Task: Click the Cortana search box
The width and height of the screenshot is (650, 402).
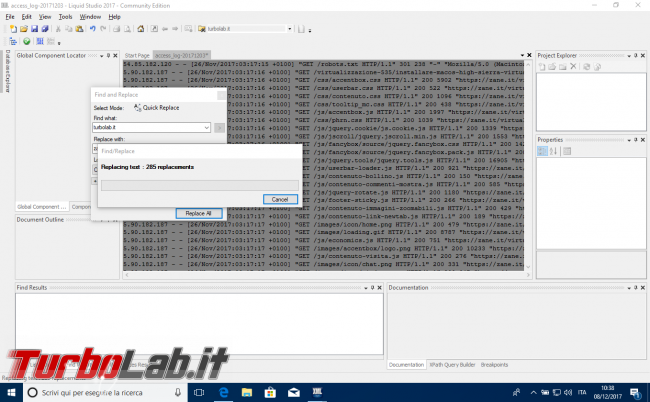Action: (105, 392)
